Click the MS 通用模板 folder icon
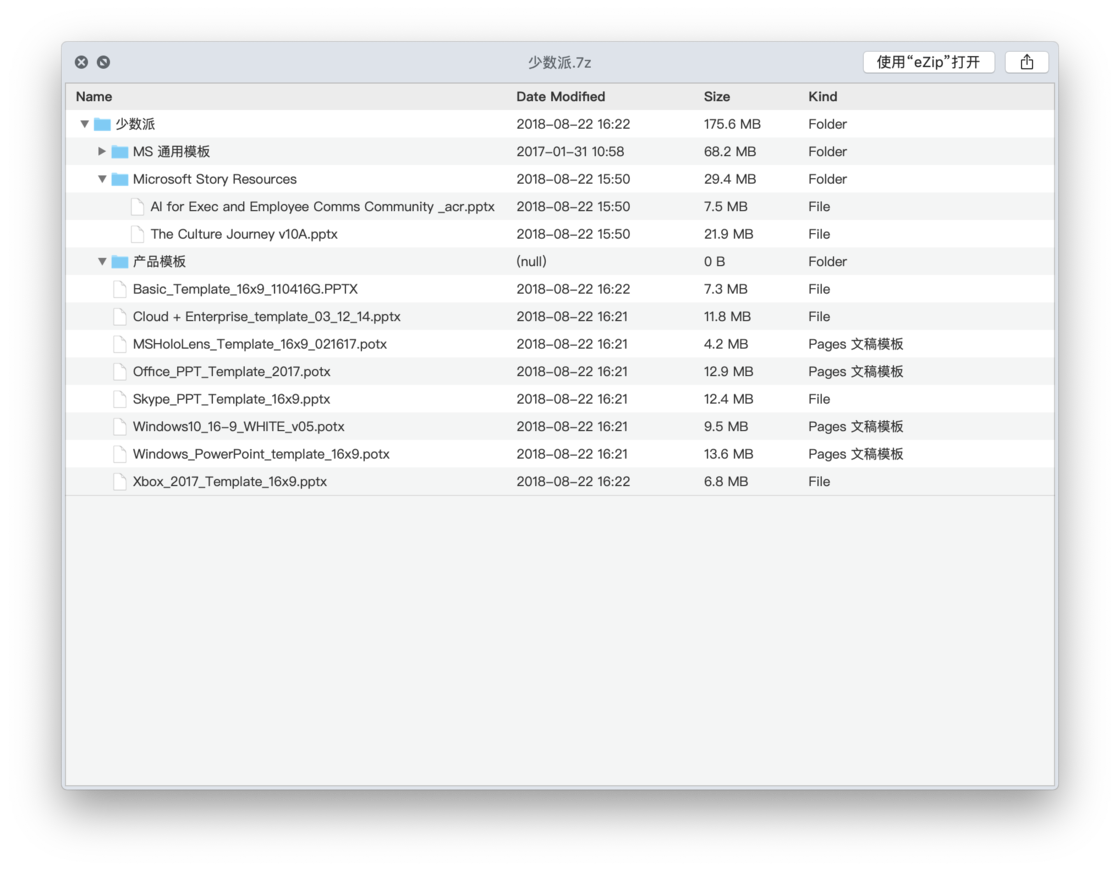Image resolution: width=1120 pixels, height=871 pixels. click(x=120, y=151)
